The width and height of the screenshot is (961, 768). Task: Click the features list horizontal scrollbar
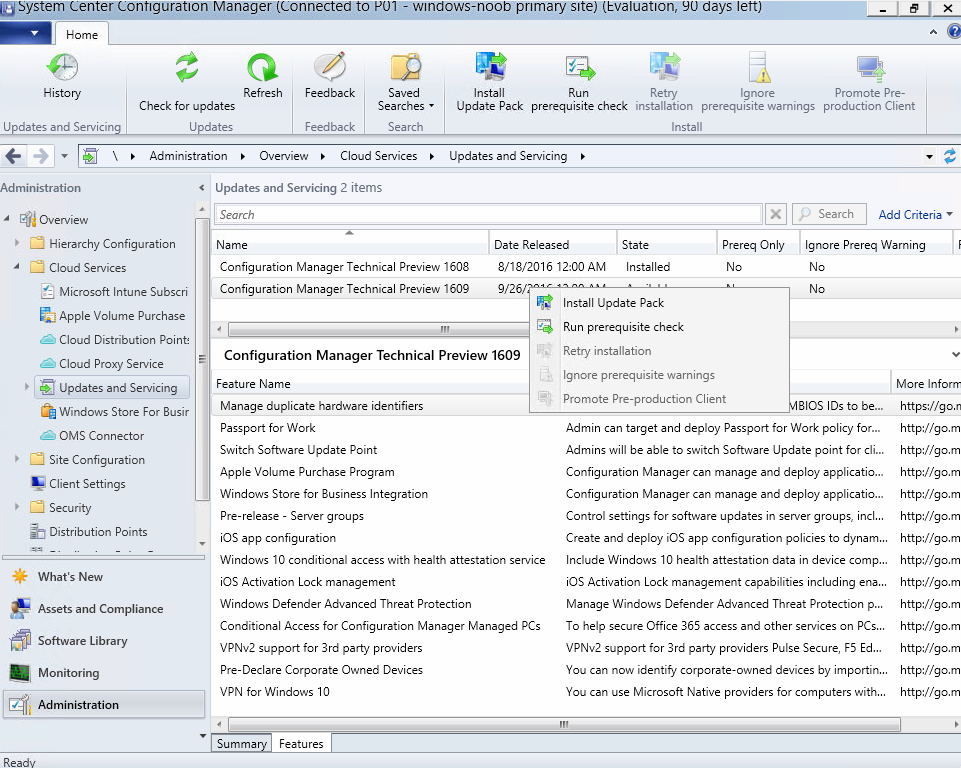coord(564,724)
